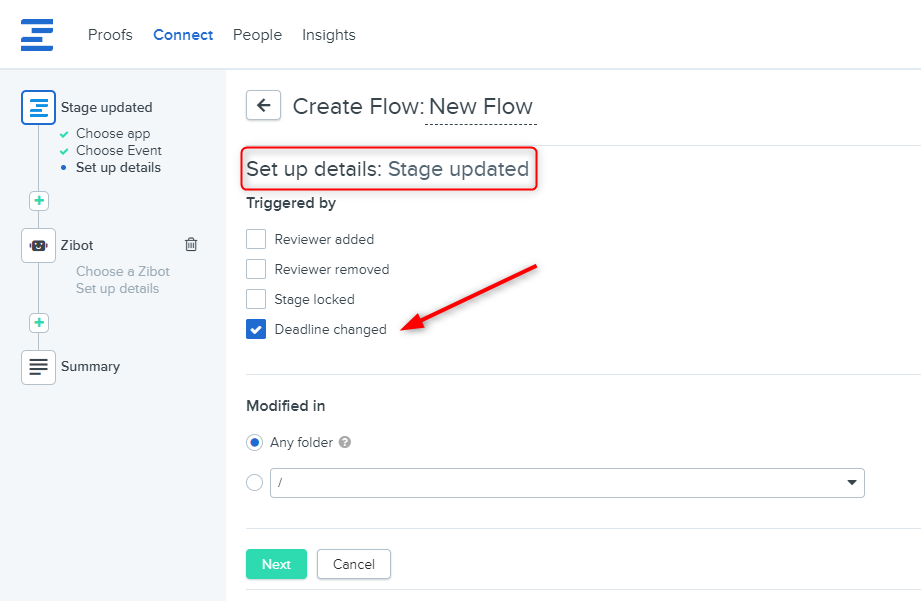Enable the Reviewer added checkbox
Viewport: 921px width, 601px height.
[x=256, y=239]
